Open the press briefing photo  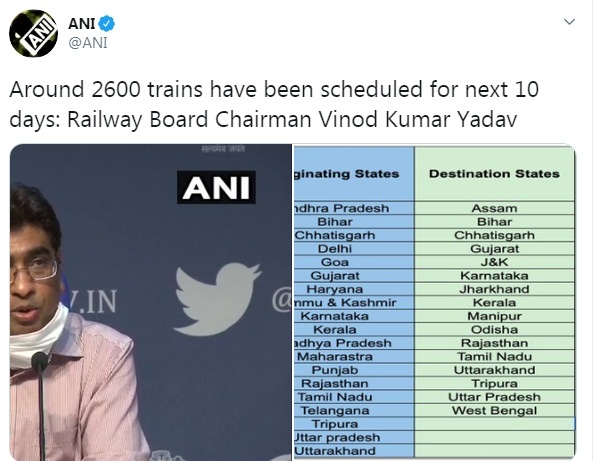coord(151,302)
